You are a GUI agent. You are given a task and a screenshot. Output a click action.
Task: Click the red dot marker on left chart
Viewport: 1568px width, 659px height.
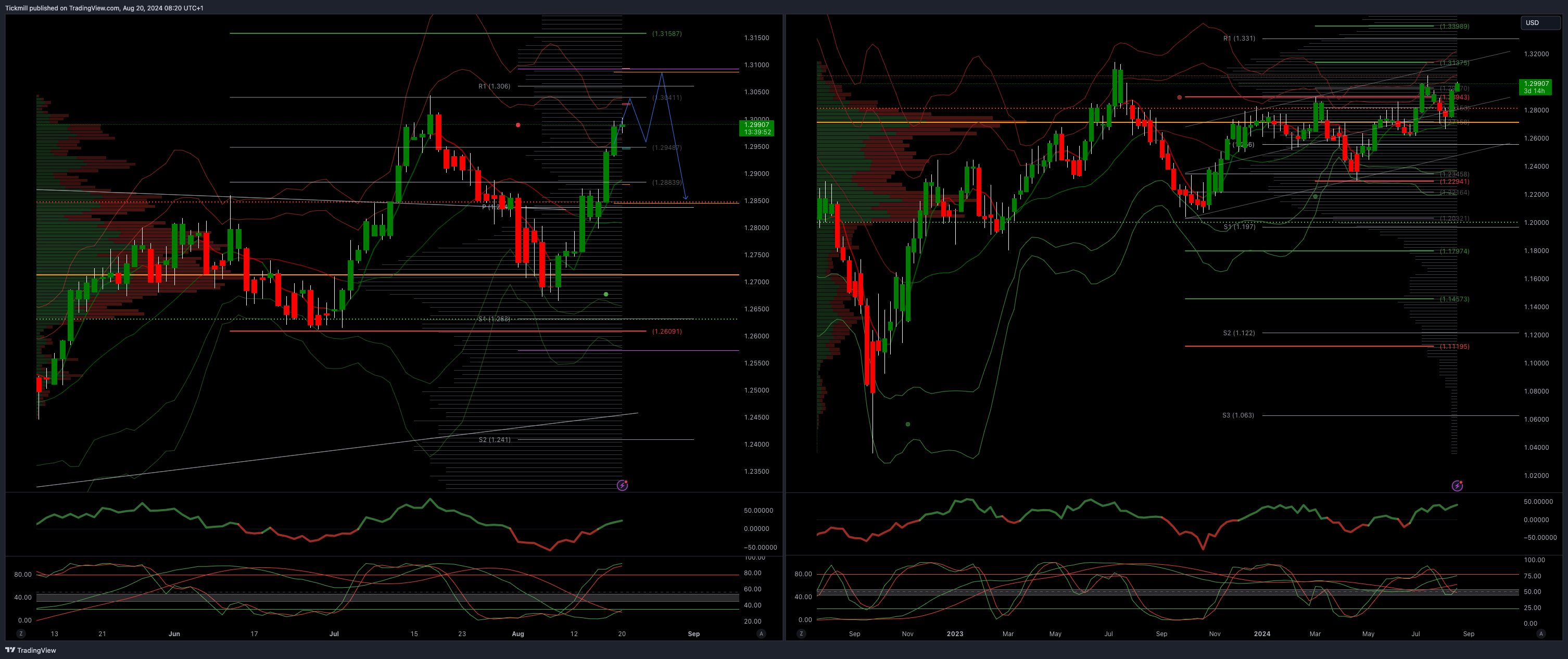tap(518, 125)
